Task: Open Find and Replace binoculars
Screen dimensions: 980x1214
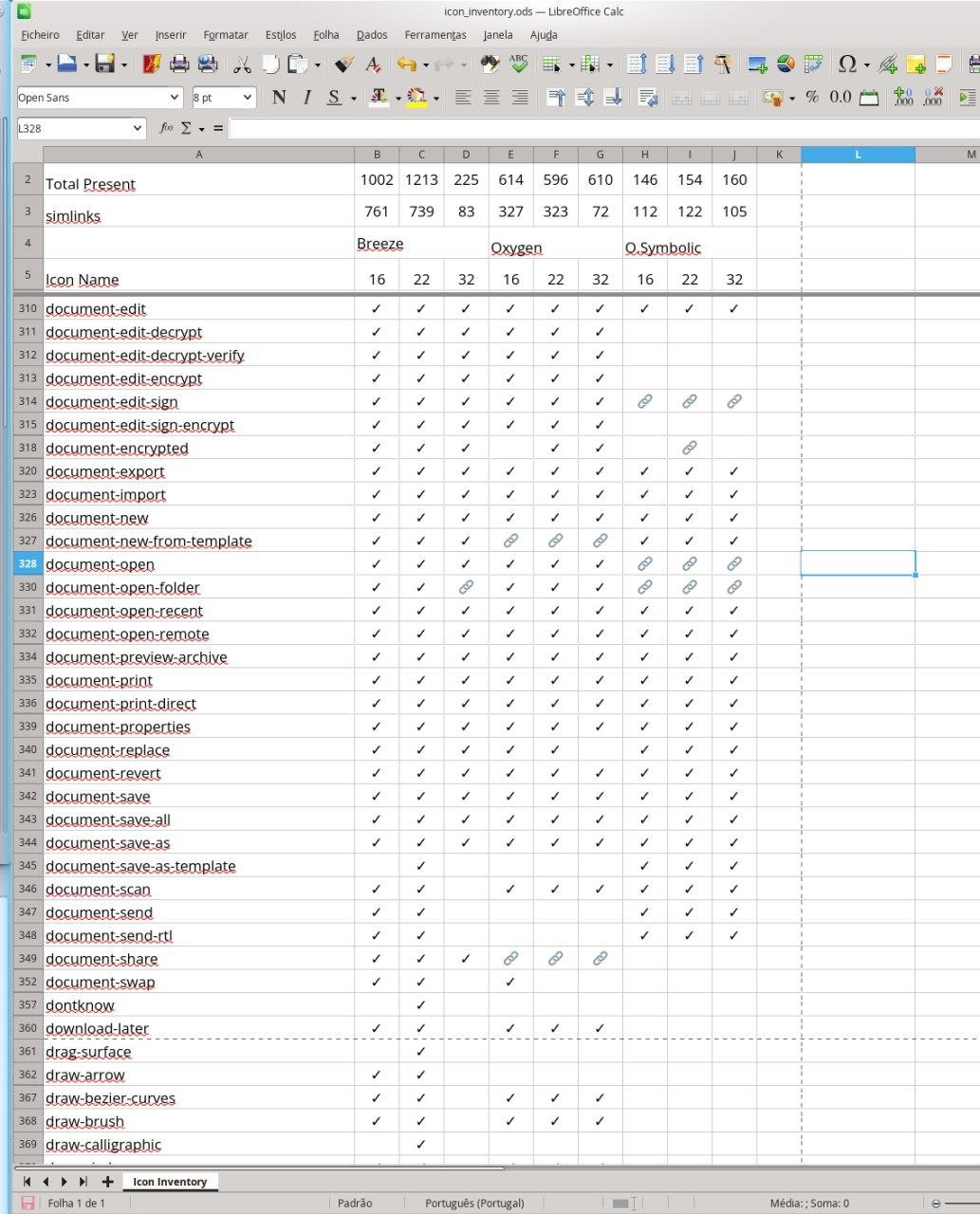Action: [490, 64]
